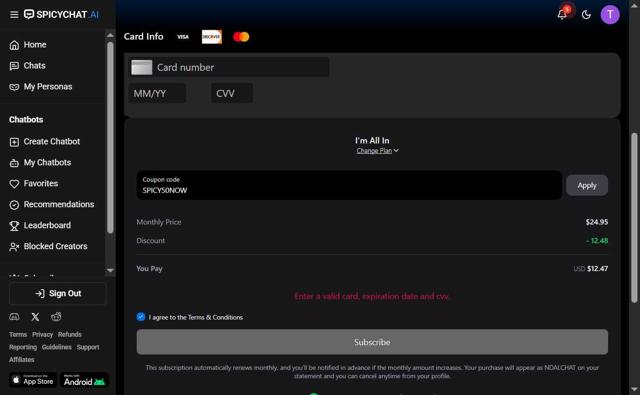Open the hamburger menu icon
The height and width of the screenshot is (395, 640).
click(x=14, y=15)
